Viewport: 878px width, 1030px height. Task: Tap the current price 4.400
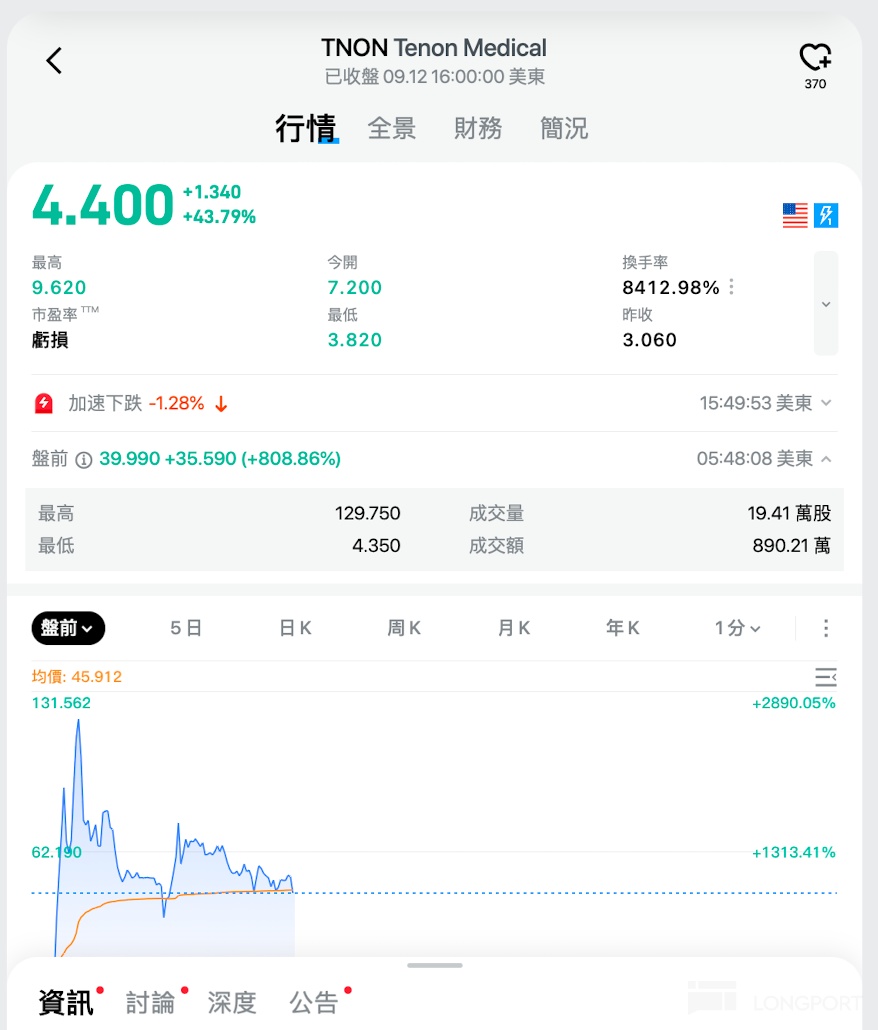[103, 205]
